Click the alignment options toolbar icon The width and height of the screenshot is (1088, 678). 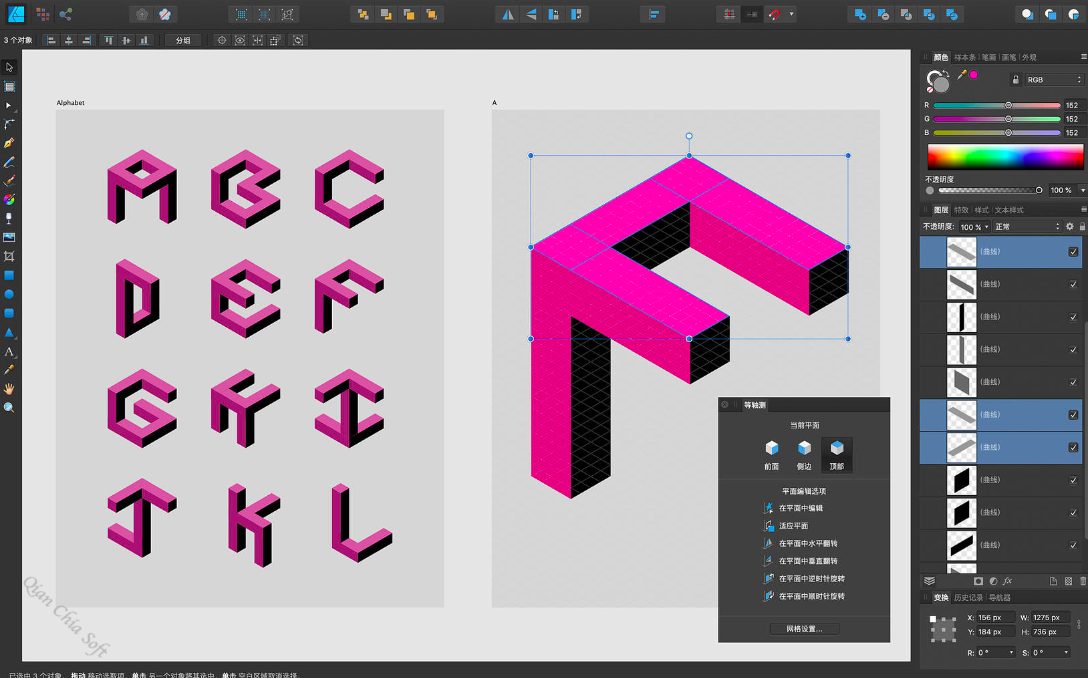coord(654,15)
